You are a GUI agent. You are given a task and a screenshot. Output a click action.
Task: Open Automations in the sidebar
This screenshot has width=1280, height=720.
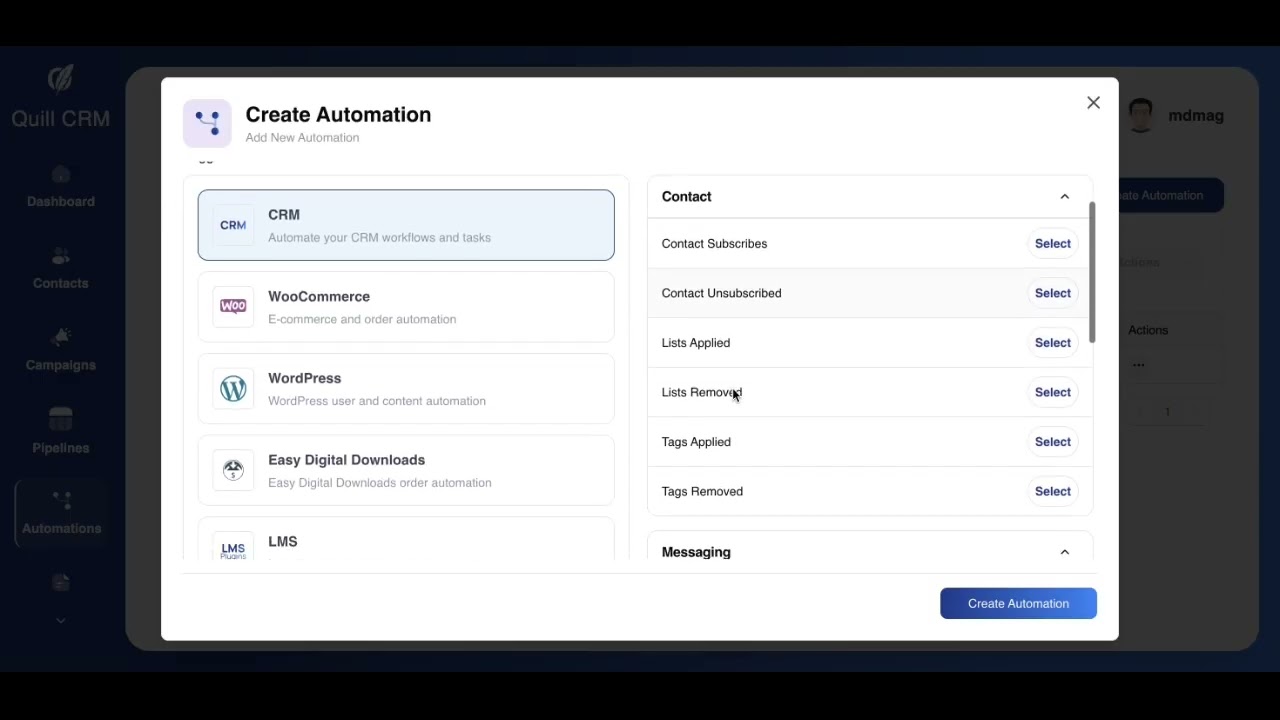tap(61, 514)
